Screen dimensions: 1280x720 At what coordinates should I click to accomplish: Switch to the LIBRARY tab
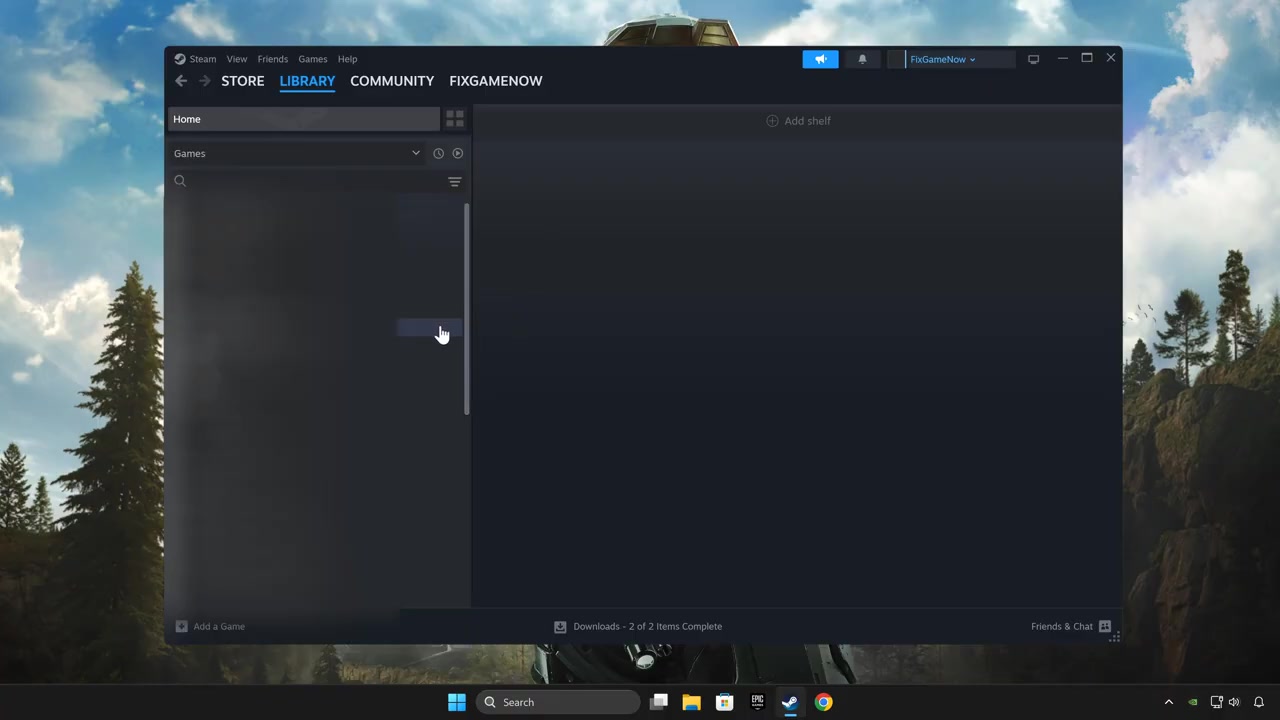tap(307, 81)
